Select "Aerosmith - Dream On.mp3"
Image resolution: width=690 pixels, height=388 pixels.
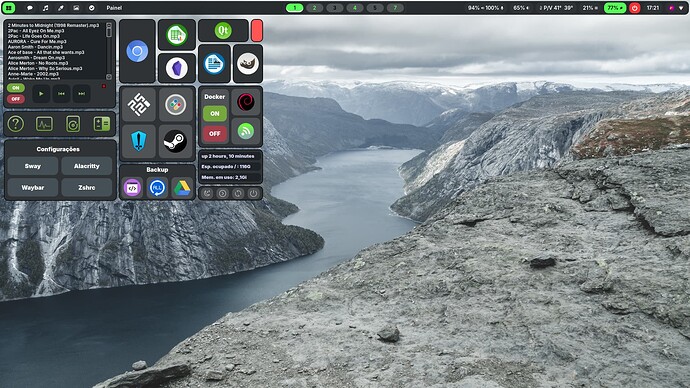[x=36, y=58]
